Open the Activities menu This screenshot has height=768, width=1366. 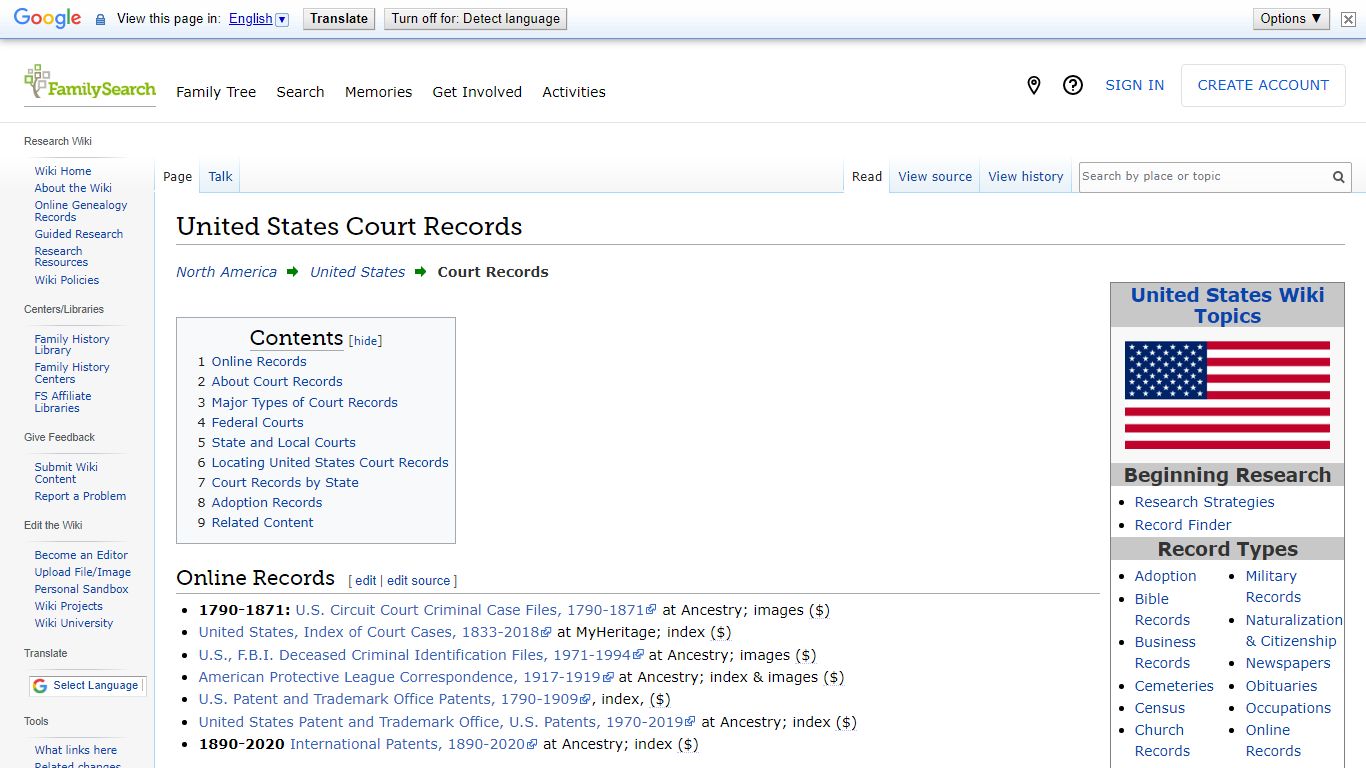[x=574, y=92]
